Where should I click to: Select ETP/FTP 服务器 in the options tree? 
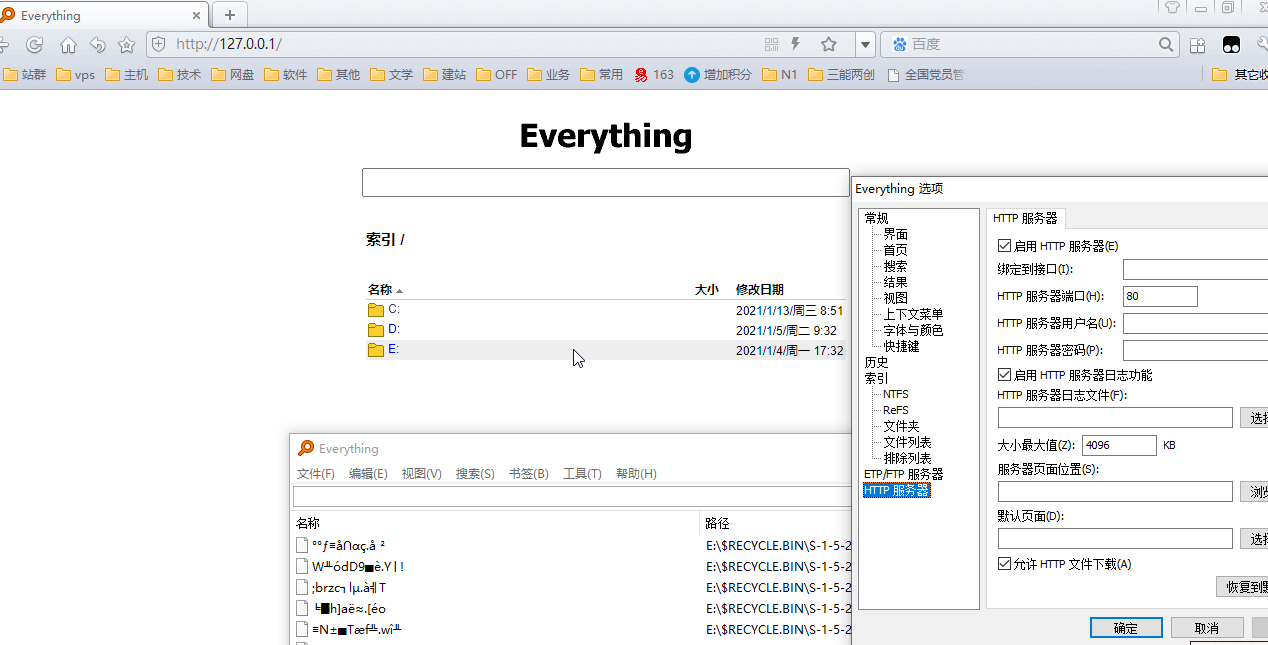point(904,474)
